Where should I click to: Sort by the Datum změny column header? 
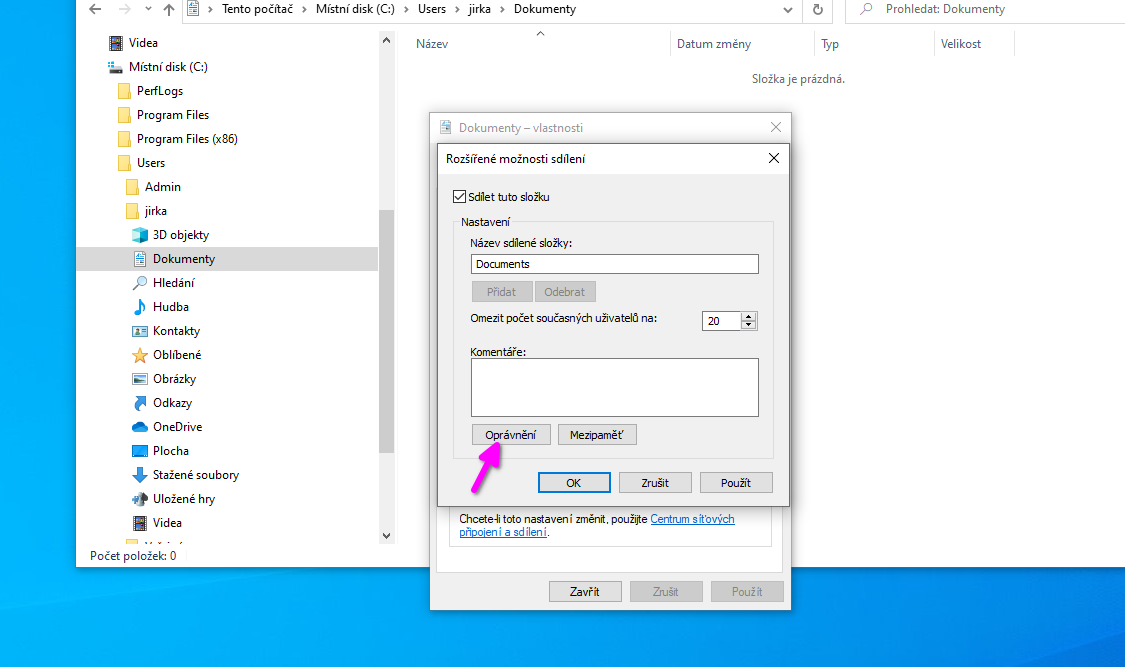(x=716, y=44)
